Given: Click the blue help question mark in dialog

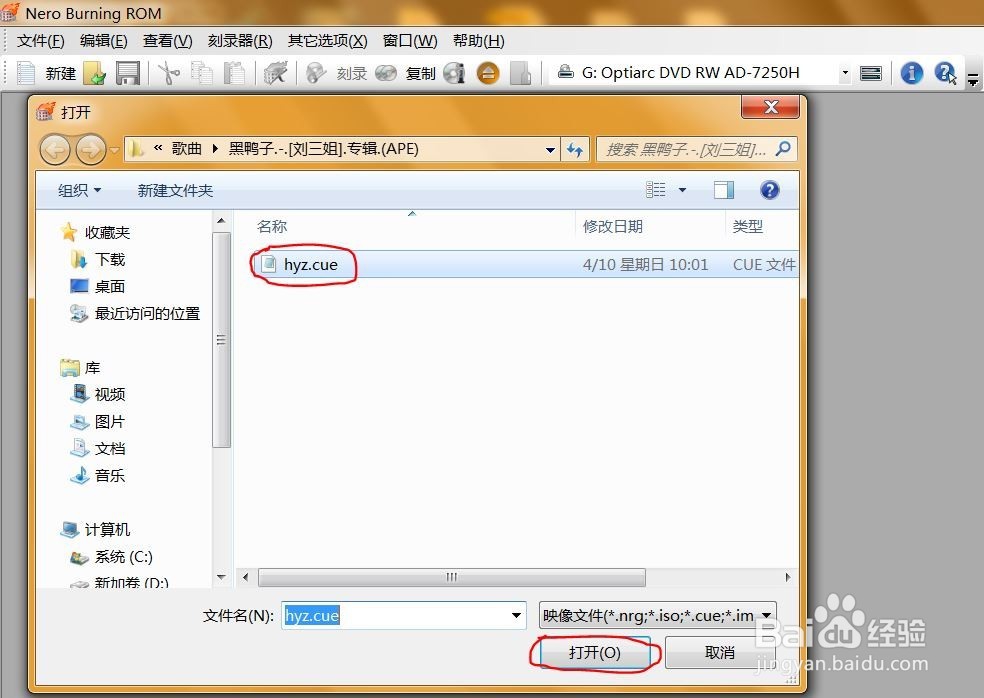Looking at the screenshot, I should (769, 190).
